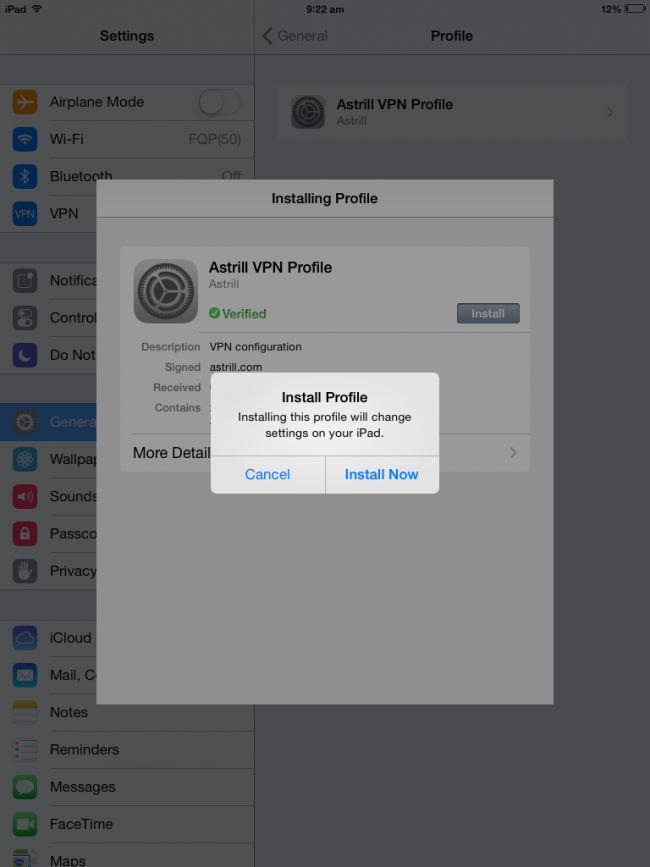Open the Wi-Fi settings icon
Viewport: 650px width, 867px height.
(25, 139)
